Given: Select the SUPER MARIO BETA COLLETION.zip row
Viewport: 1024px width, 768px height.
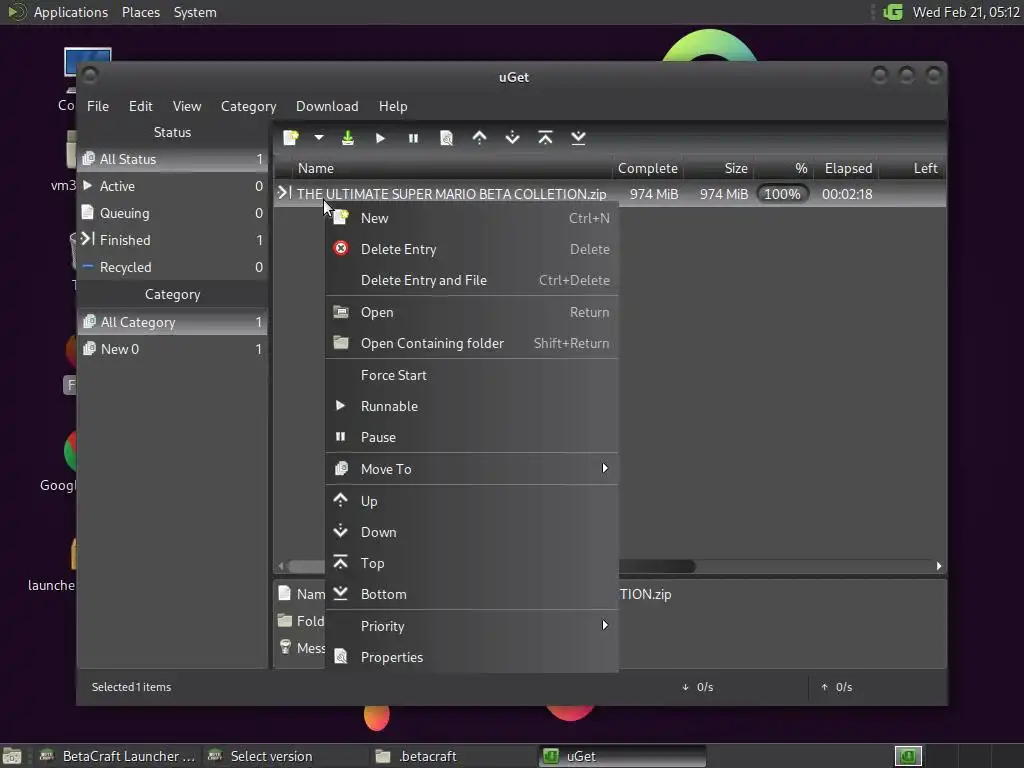Looking at the screenshot, I should (609, 194).
